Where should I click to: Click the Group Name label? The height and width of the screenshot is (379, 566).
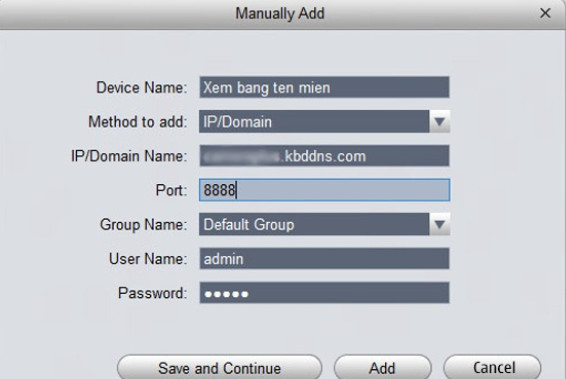tap(143, 224)
